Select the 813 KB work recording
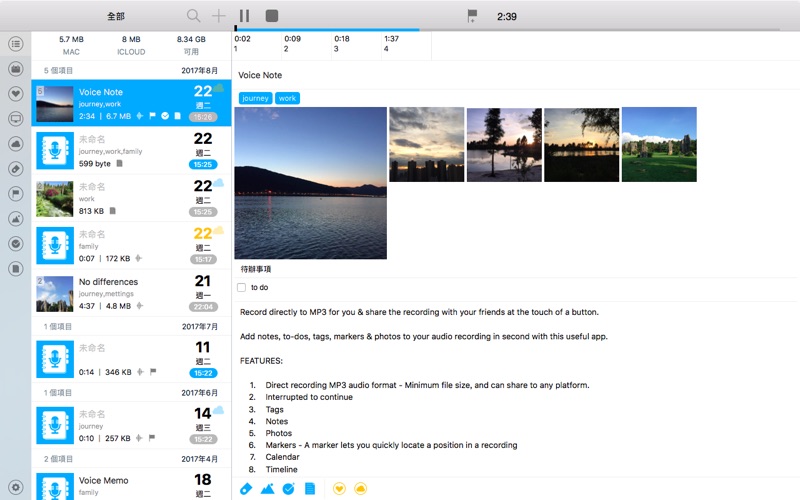The width and height of the screenshot is (800, 500). [x=131, y=198]
